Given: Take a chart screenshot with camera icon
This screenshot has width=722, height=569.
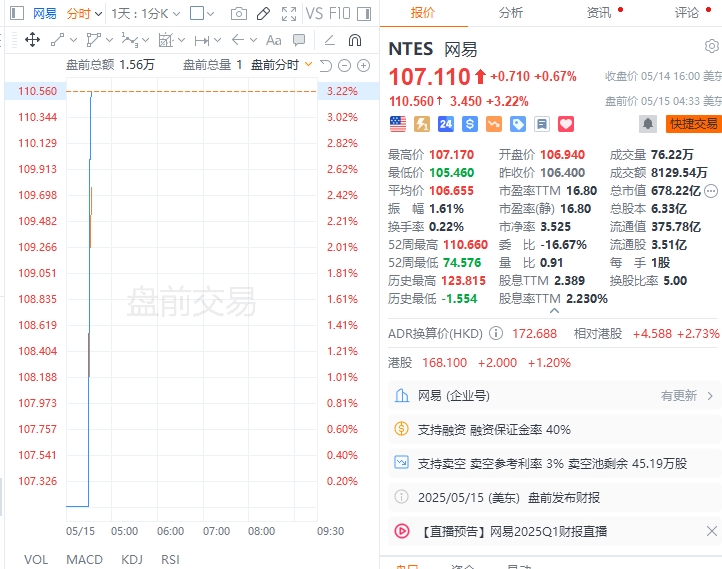Looking at the screenshot, I should pyautogui.click(x=239, y=14).
